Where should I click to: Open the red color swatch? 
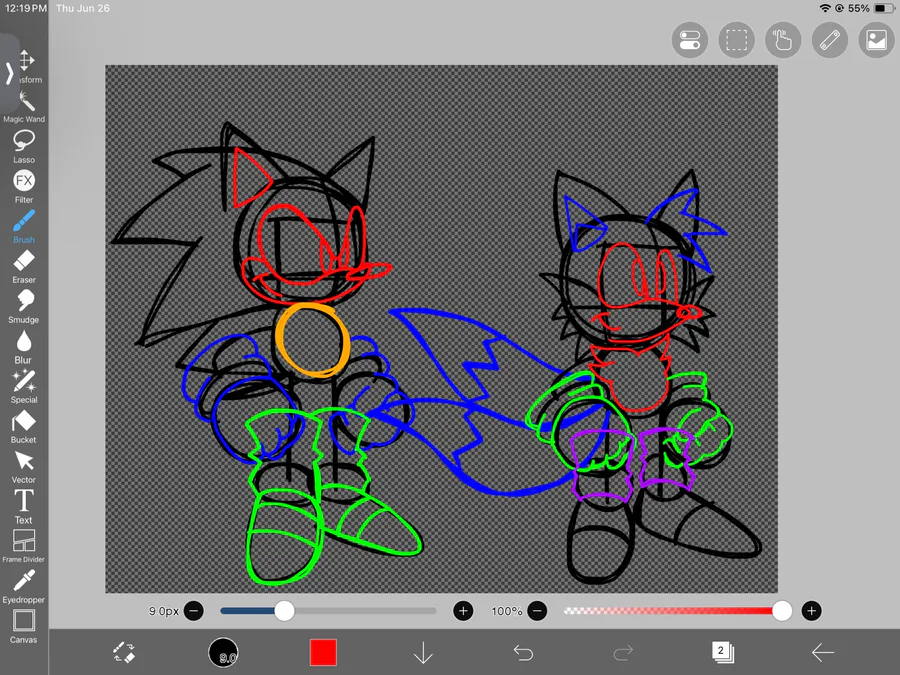[323, 653]
